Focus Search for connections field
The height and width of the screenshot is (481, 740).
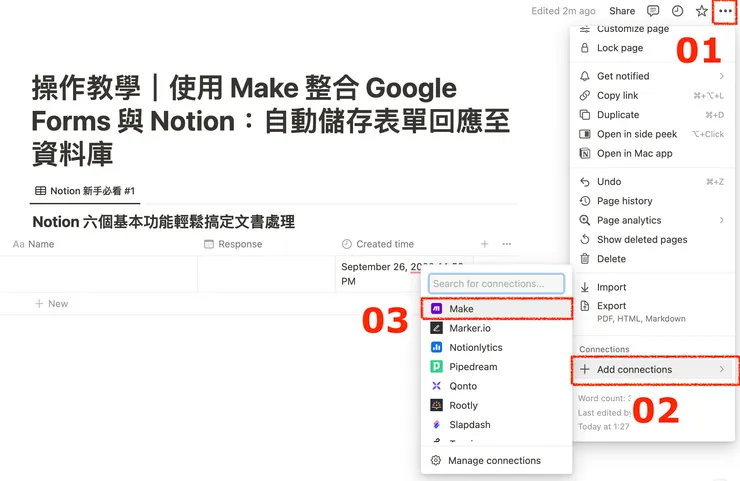coord(496,284)
